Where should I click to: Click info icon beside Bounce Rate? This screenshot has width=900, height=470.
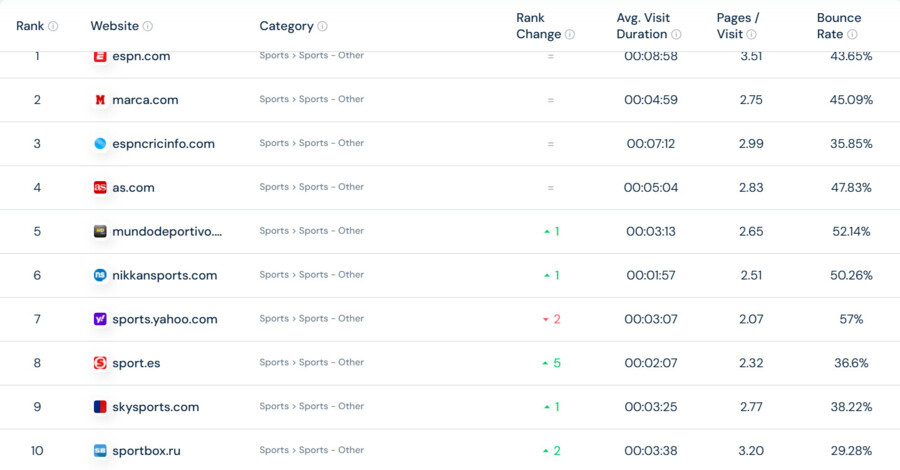852,34
